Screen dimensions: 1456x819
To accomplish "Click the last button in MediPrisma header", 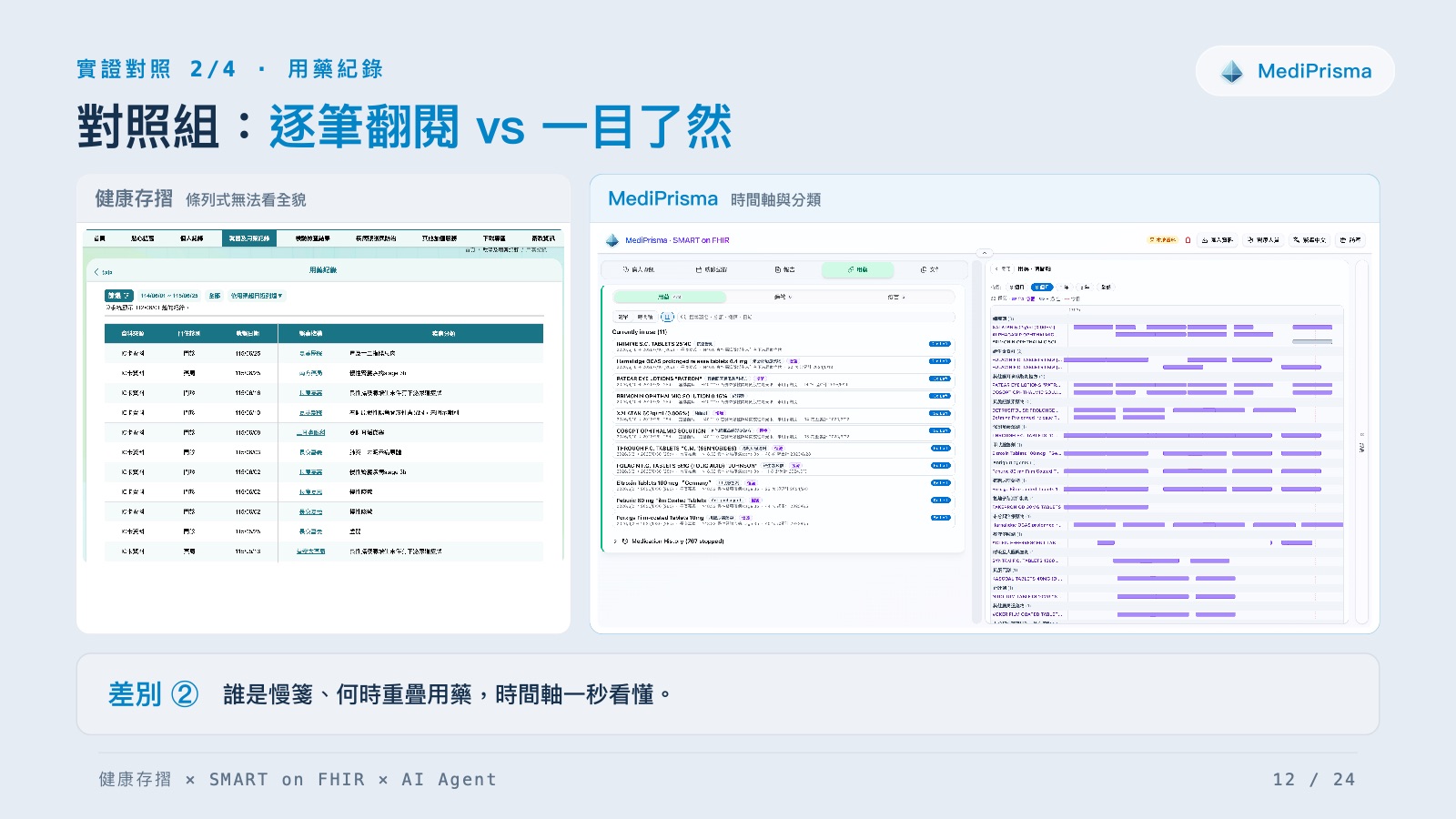I will coord(1350,240).
